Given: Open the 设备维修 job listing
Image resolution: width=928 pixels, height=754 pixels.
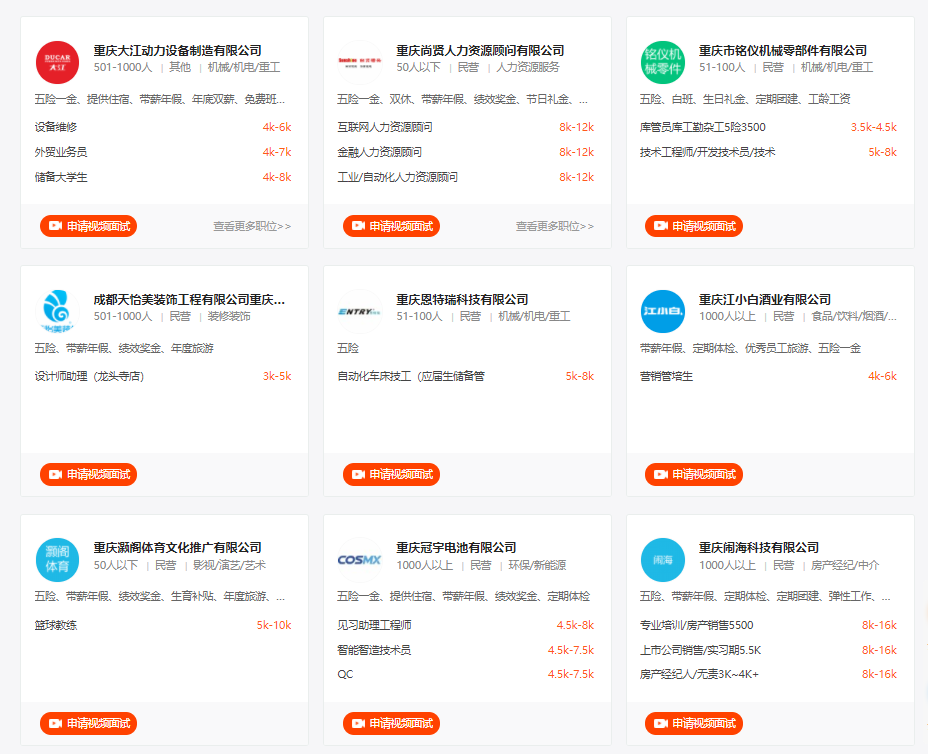Looking at the screenshot, I should pos(56,127).
